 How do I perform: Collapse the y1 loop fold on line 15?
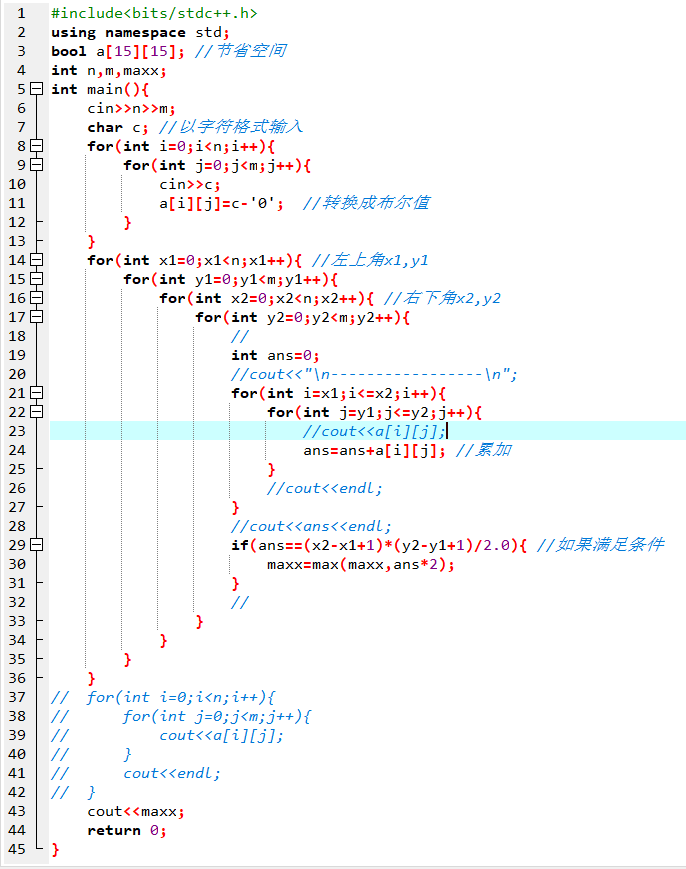point(38,279)
